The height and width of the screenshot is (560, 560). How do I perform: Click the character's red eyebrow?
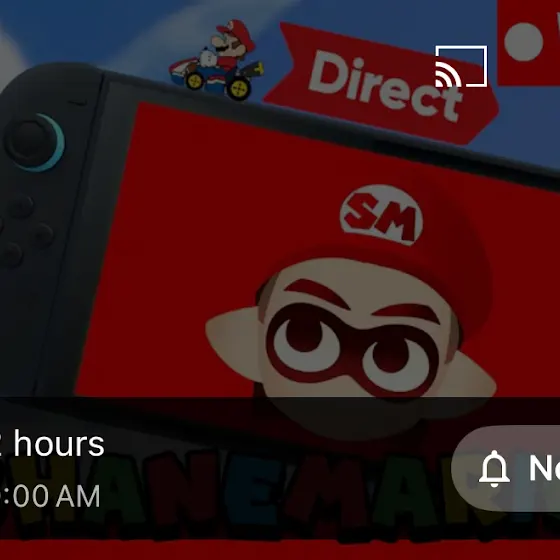(x=317, y=291)
